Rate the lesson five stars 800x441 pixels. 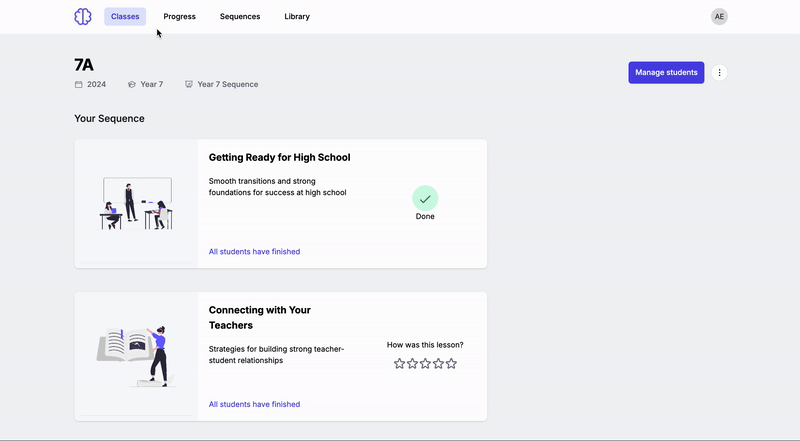tap(451, 364)
